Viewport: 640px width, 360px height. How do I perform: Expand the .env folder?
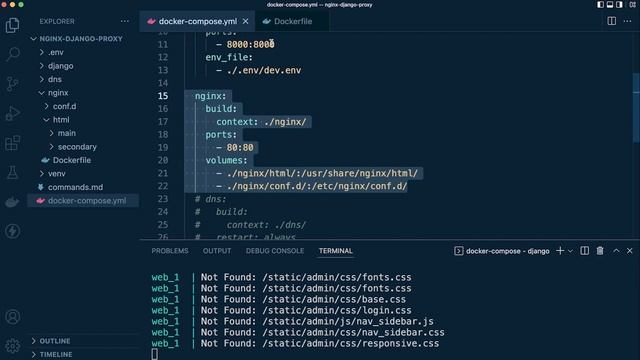56,52
